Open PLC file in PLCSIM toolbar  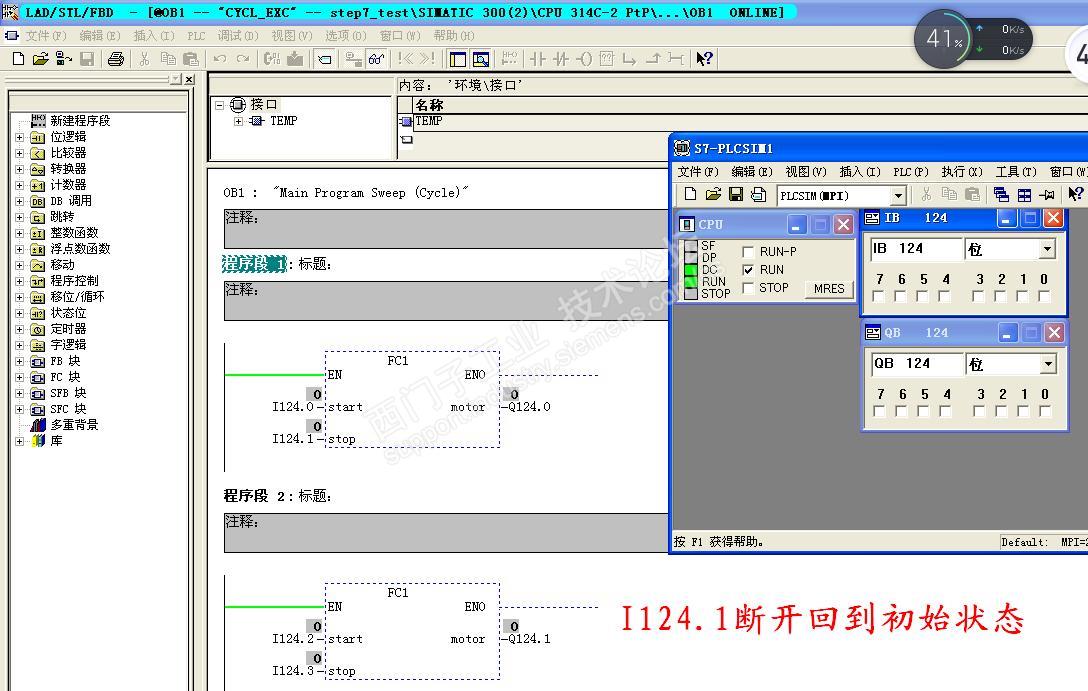point(713,194)
